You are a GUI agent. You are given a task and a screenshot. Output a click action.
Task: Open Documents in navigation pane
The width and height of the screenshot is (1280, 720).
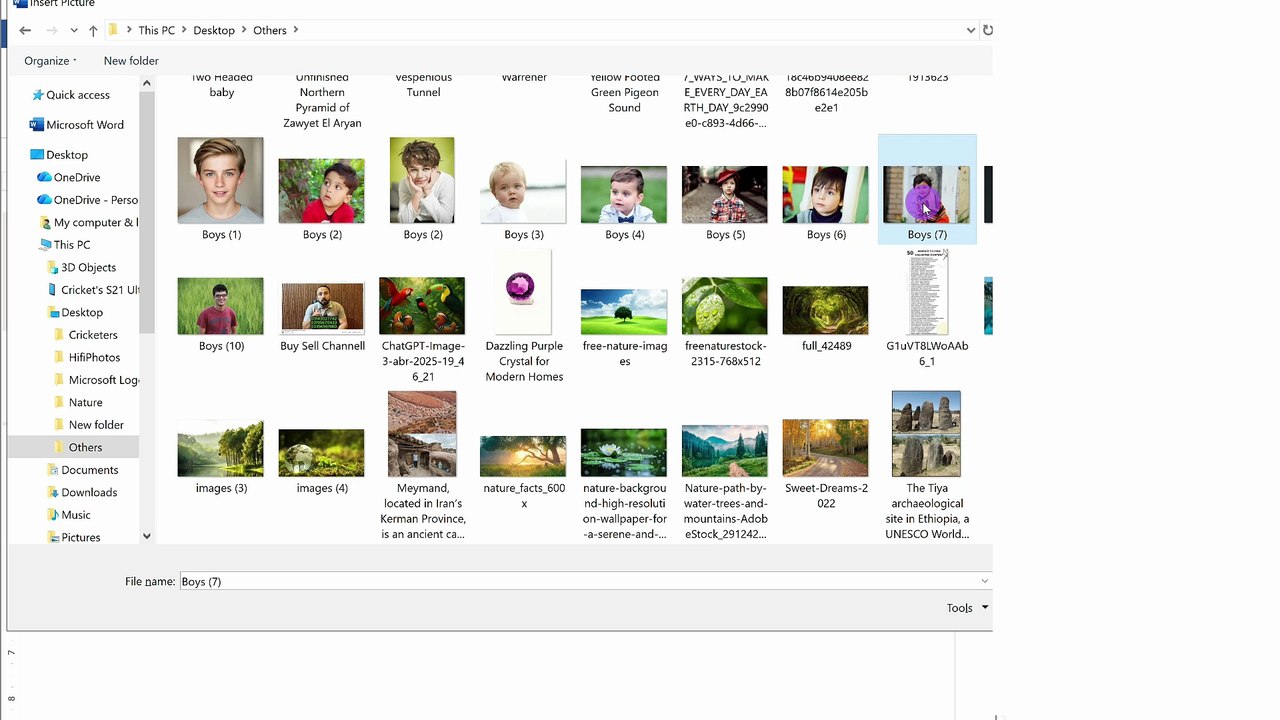82,470
